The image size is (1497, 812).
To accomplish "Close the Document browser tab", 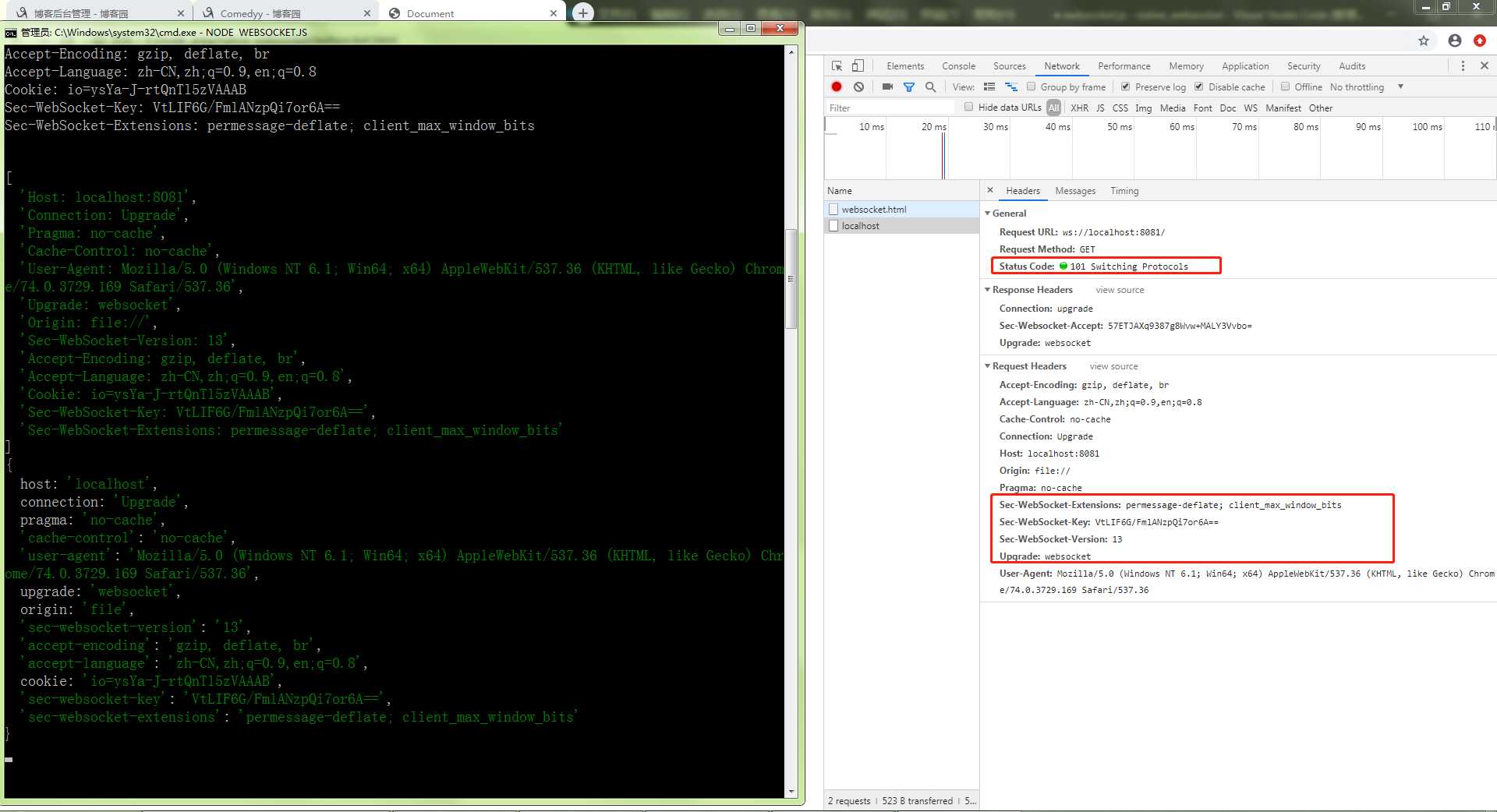I will coord(554,13).
